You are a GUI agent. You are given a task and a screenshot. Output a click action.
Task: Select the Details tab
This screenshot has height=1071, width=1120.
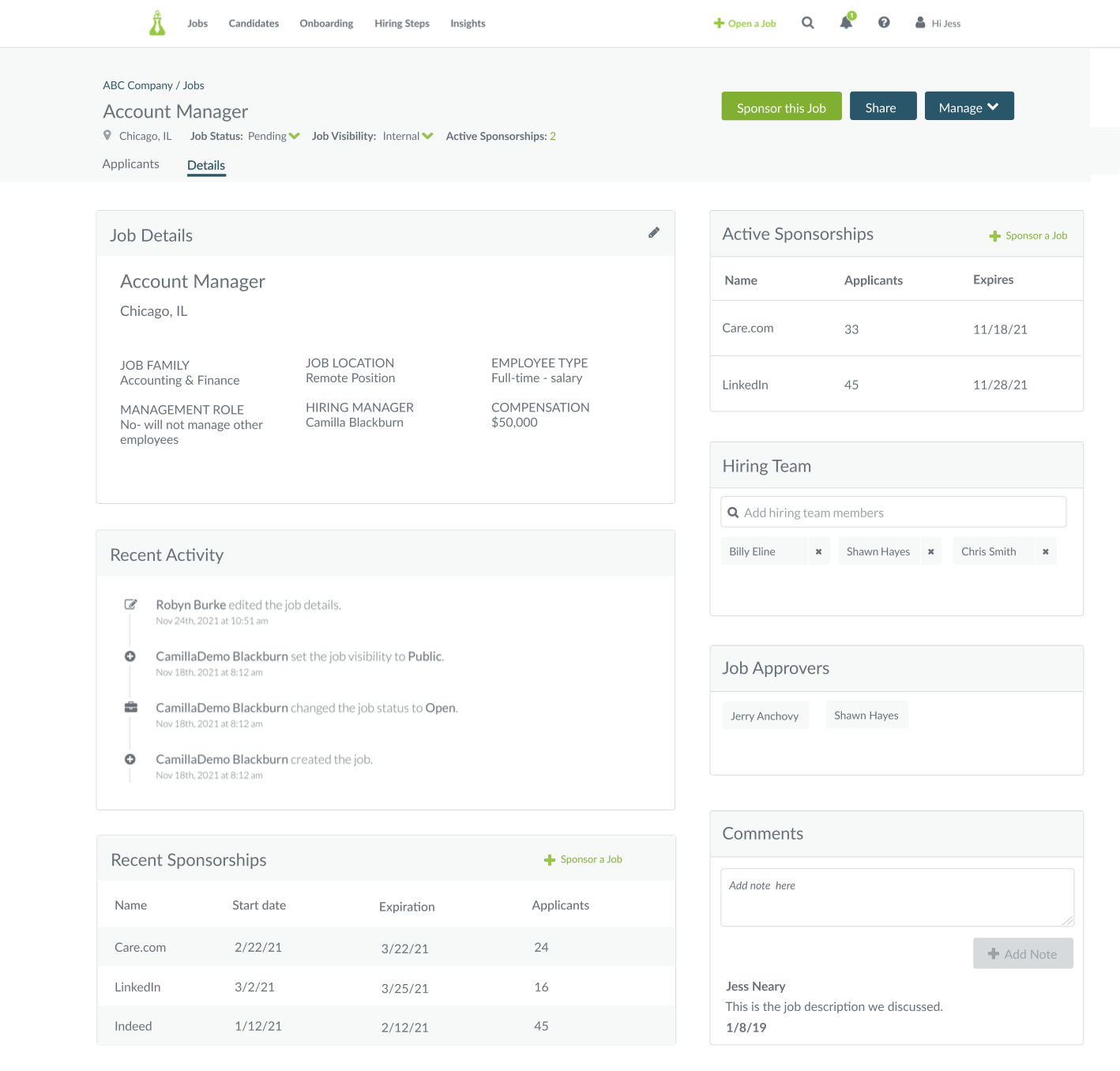206,165
